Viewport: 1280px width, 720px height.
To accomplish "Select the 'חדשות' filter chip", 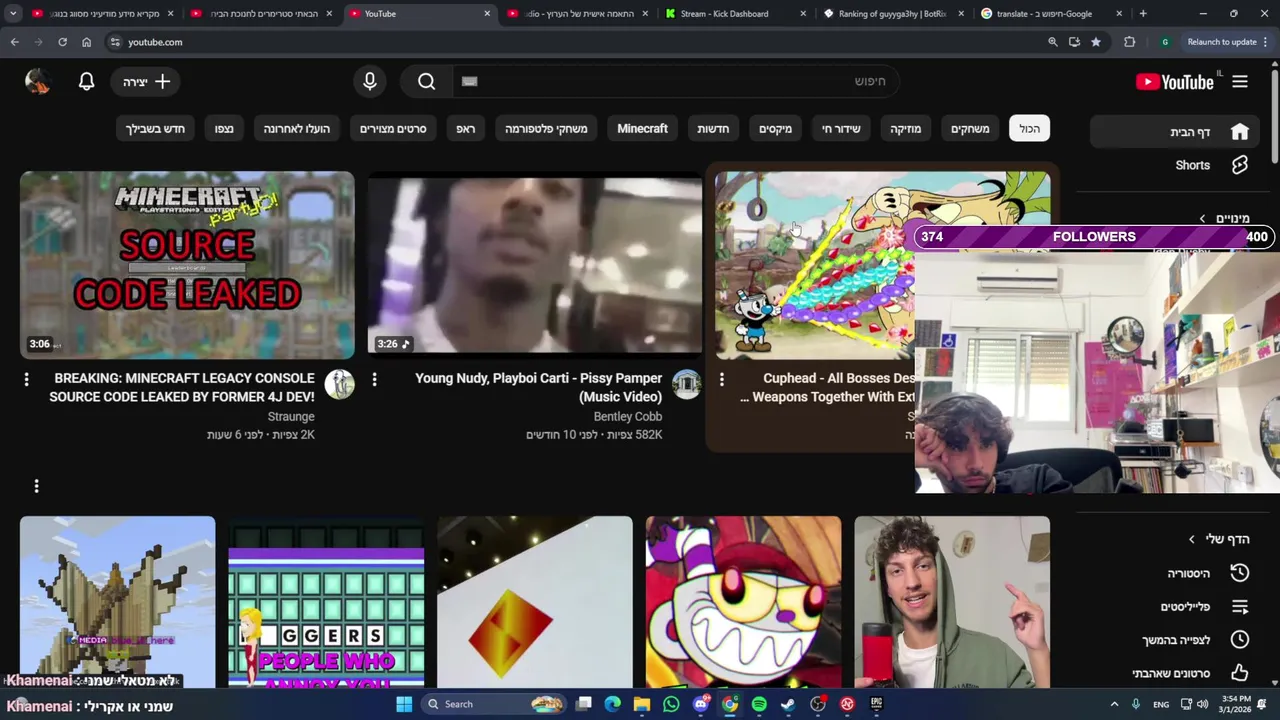I will (x=713, y=129).
